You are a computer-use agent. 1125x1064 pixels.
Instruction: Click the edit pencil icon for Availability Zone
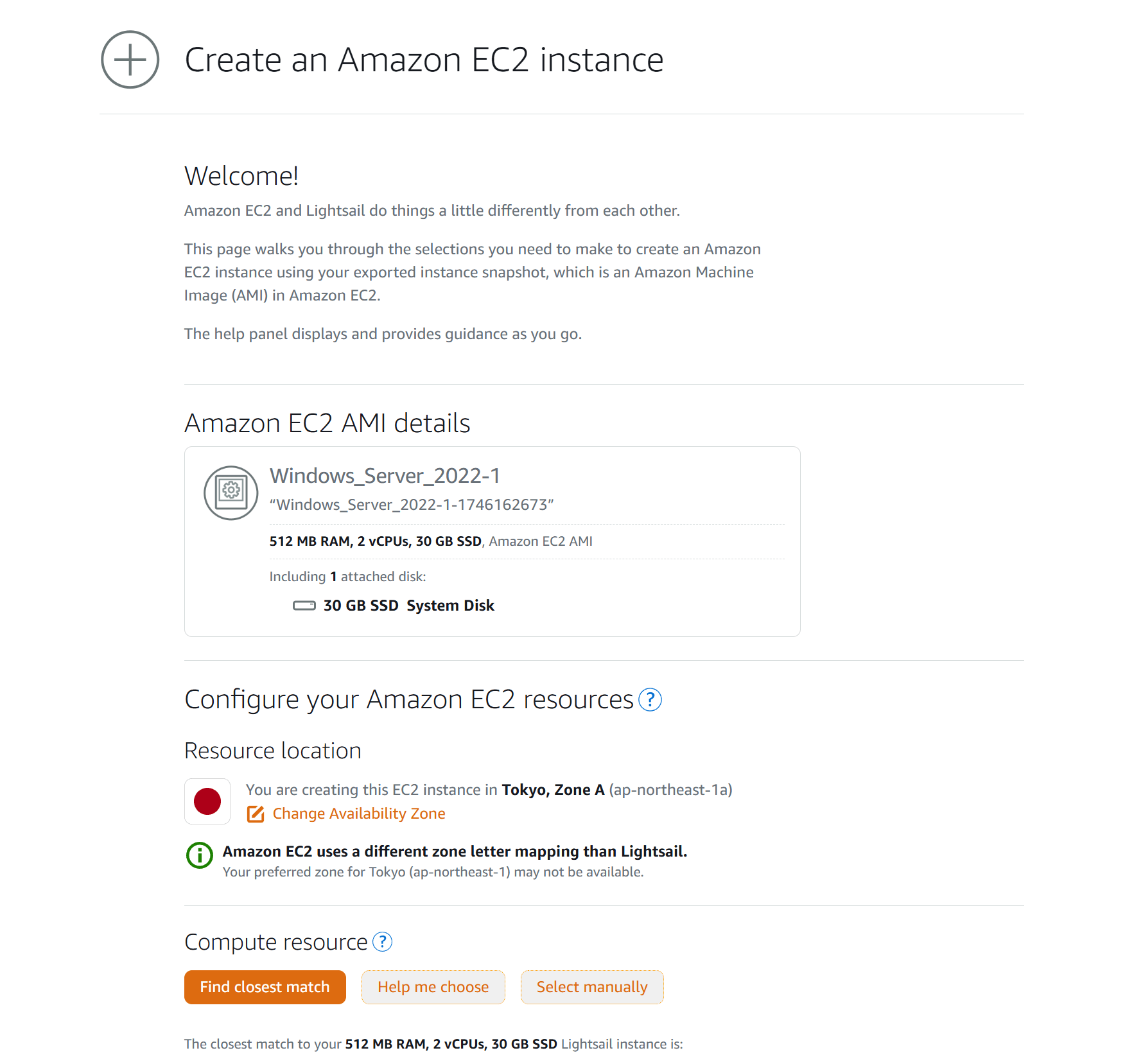[256, 814]
